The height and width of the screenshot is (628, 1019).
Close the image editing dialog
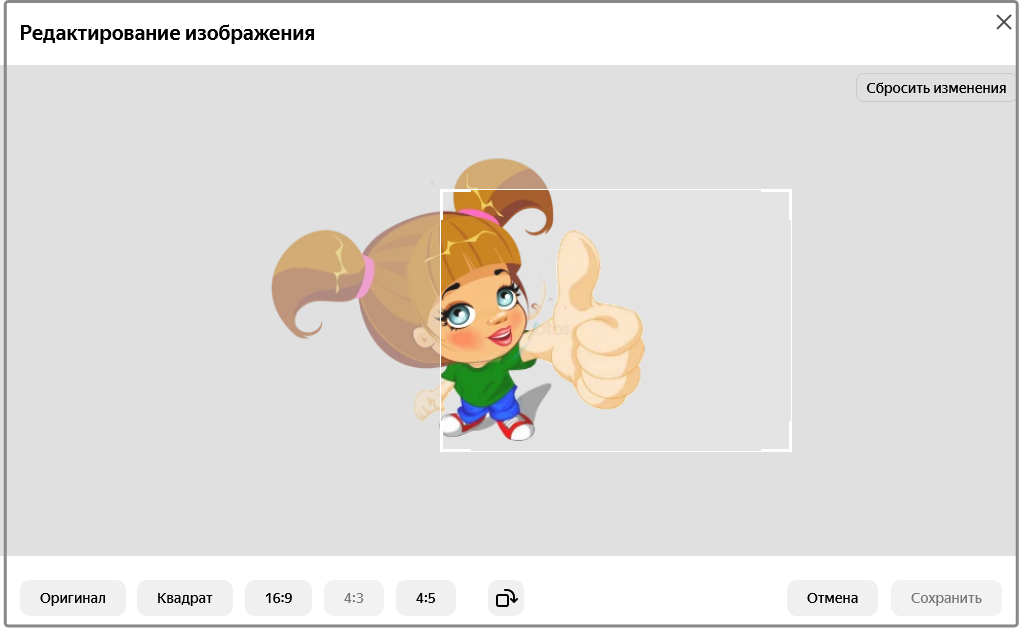tap(1003, 22)
